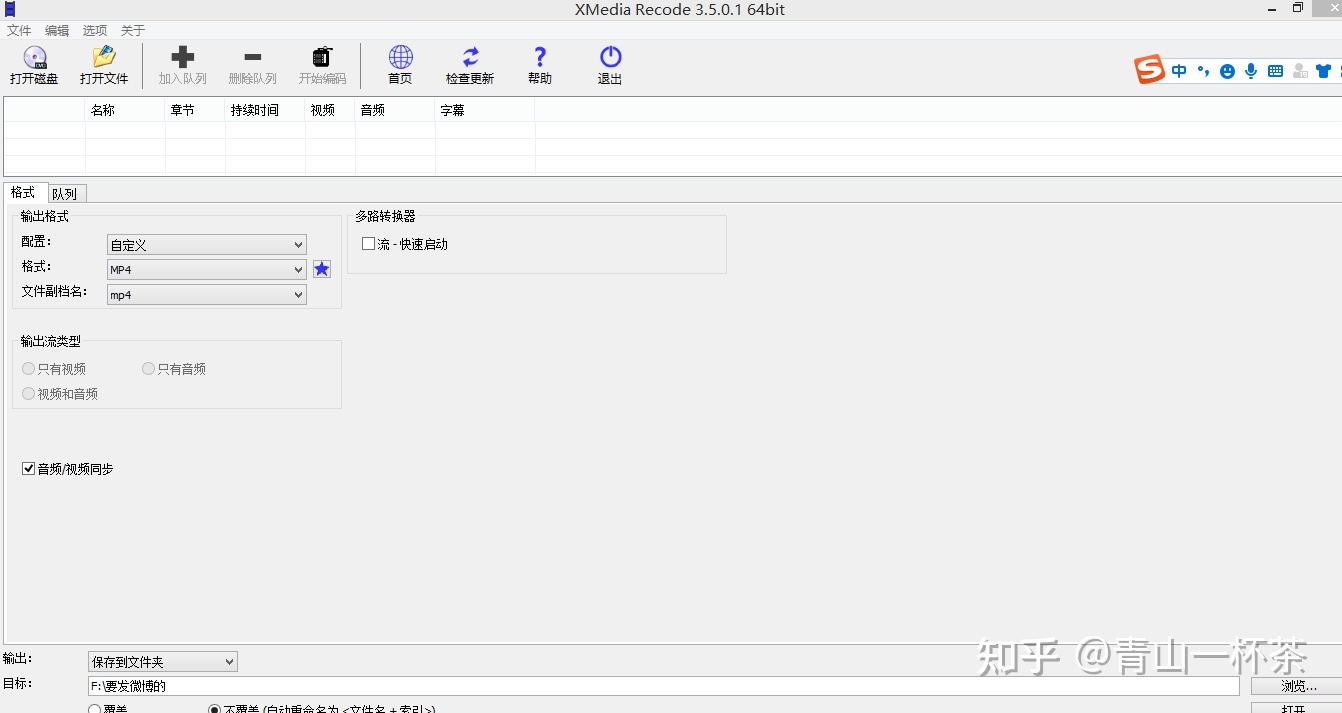Click the 音频 column header
This screenshot has width=1342, height=713.
click(x=395, y=110)
